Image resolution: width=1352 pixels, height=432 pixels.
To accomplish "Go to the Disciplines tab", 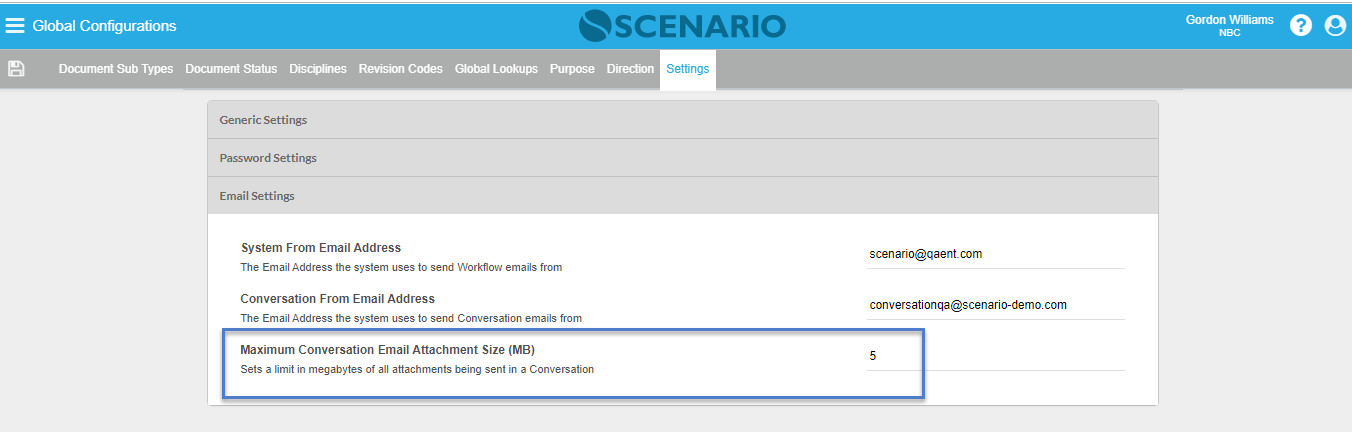I will click(318, 69).
